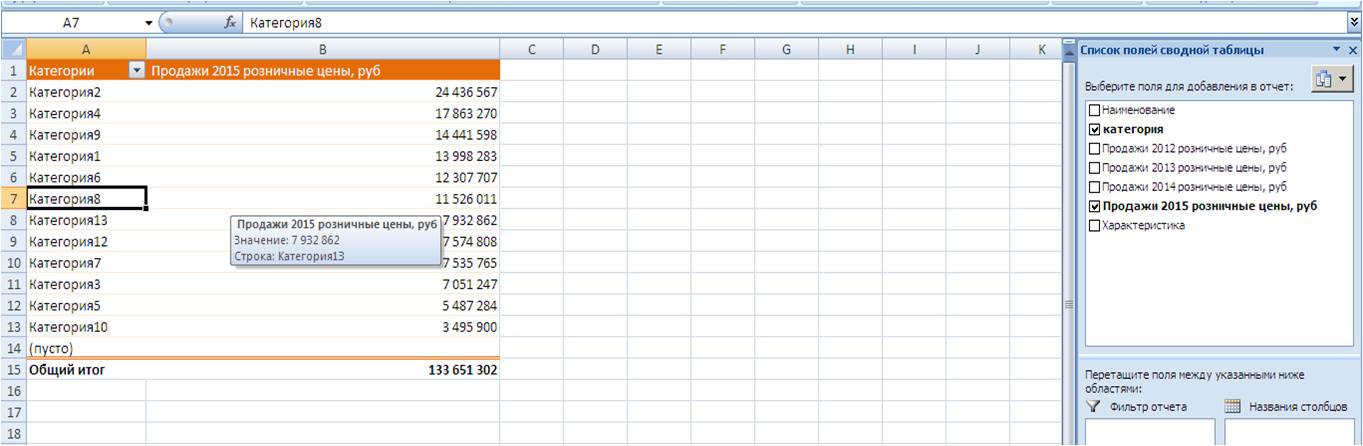
Task: Close the pivot table field list pane
Action: click(x=1353, y=50)
